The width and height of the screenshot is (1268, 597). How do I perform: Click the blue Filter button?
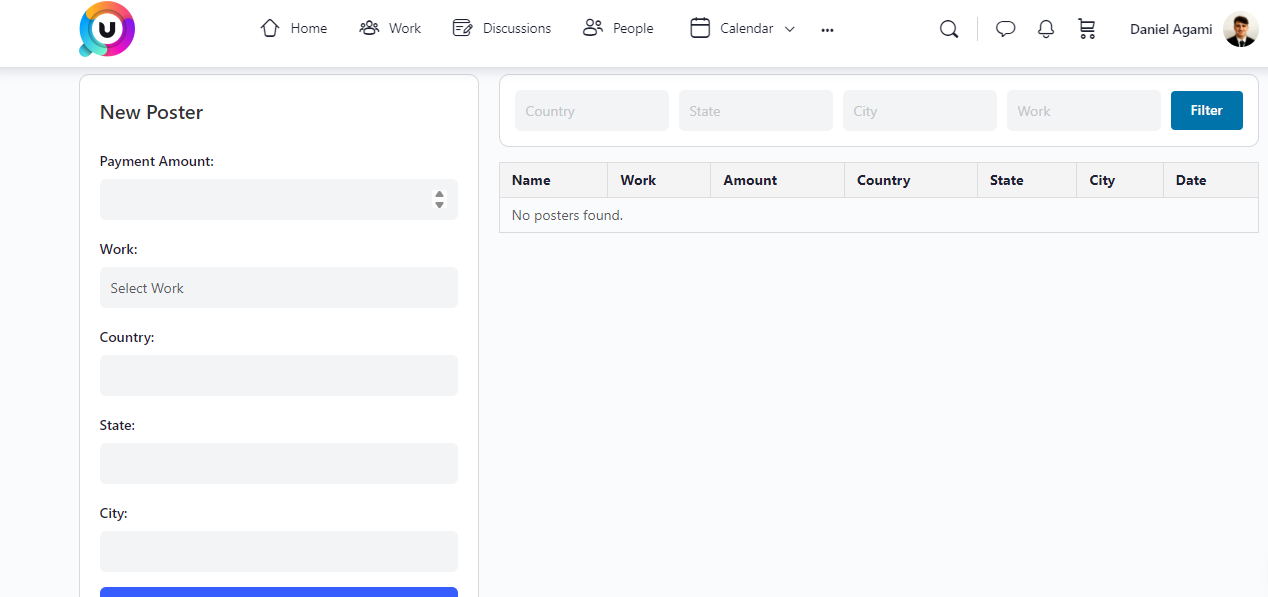[1207, 110]
